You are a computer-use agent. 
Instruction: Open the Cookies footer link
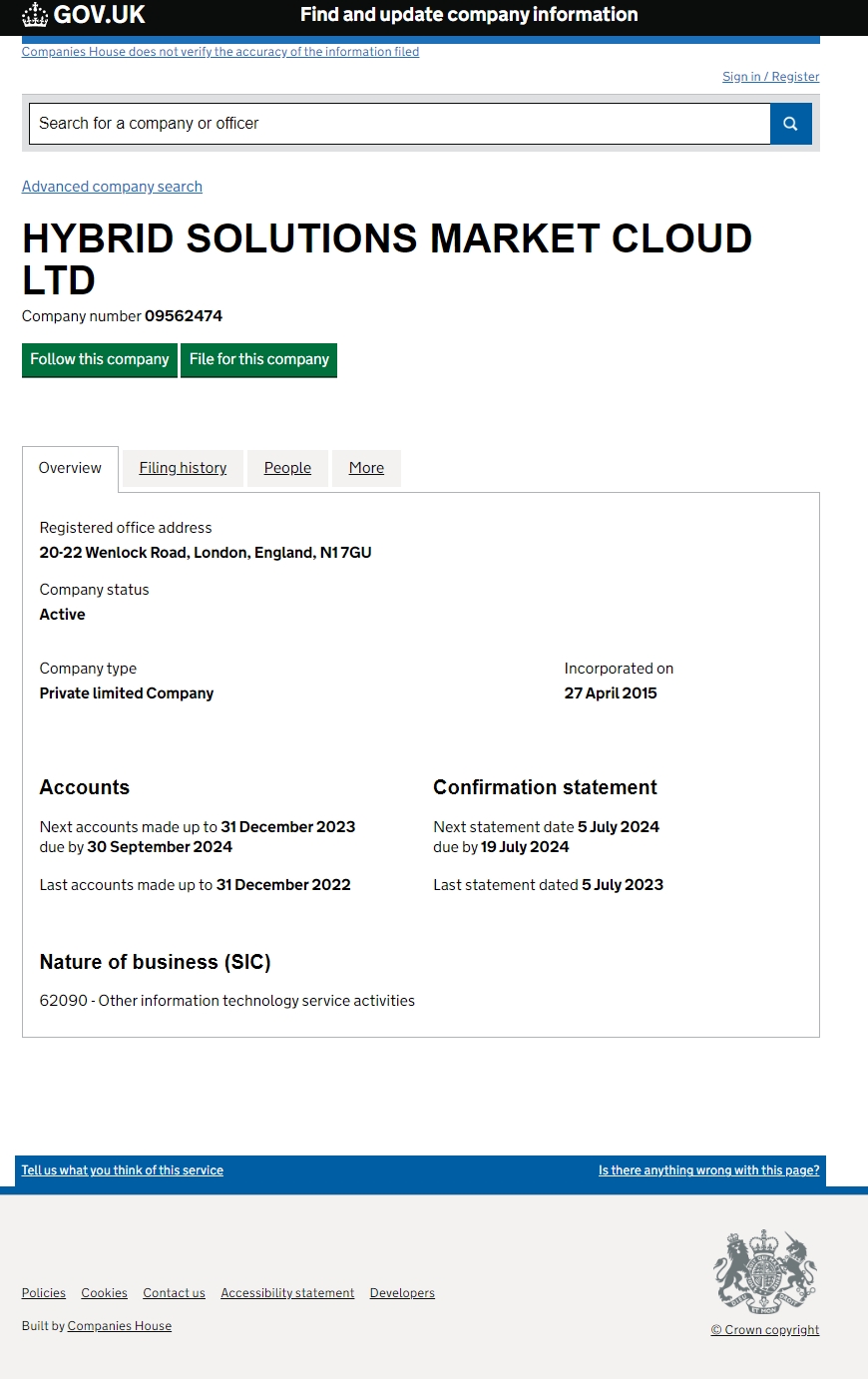(x=105, y=1293)
